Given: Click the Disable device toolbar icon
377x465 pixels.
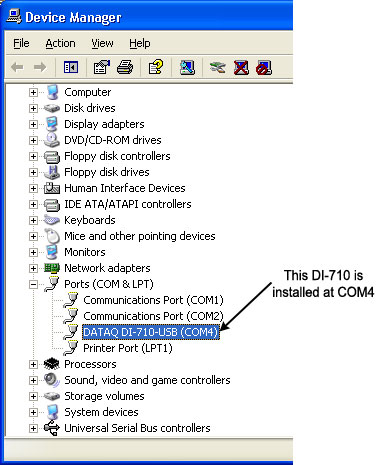Looking at the screenshot, I should (x=264, y=67).
